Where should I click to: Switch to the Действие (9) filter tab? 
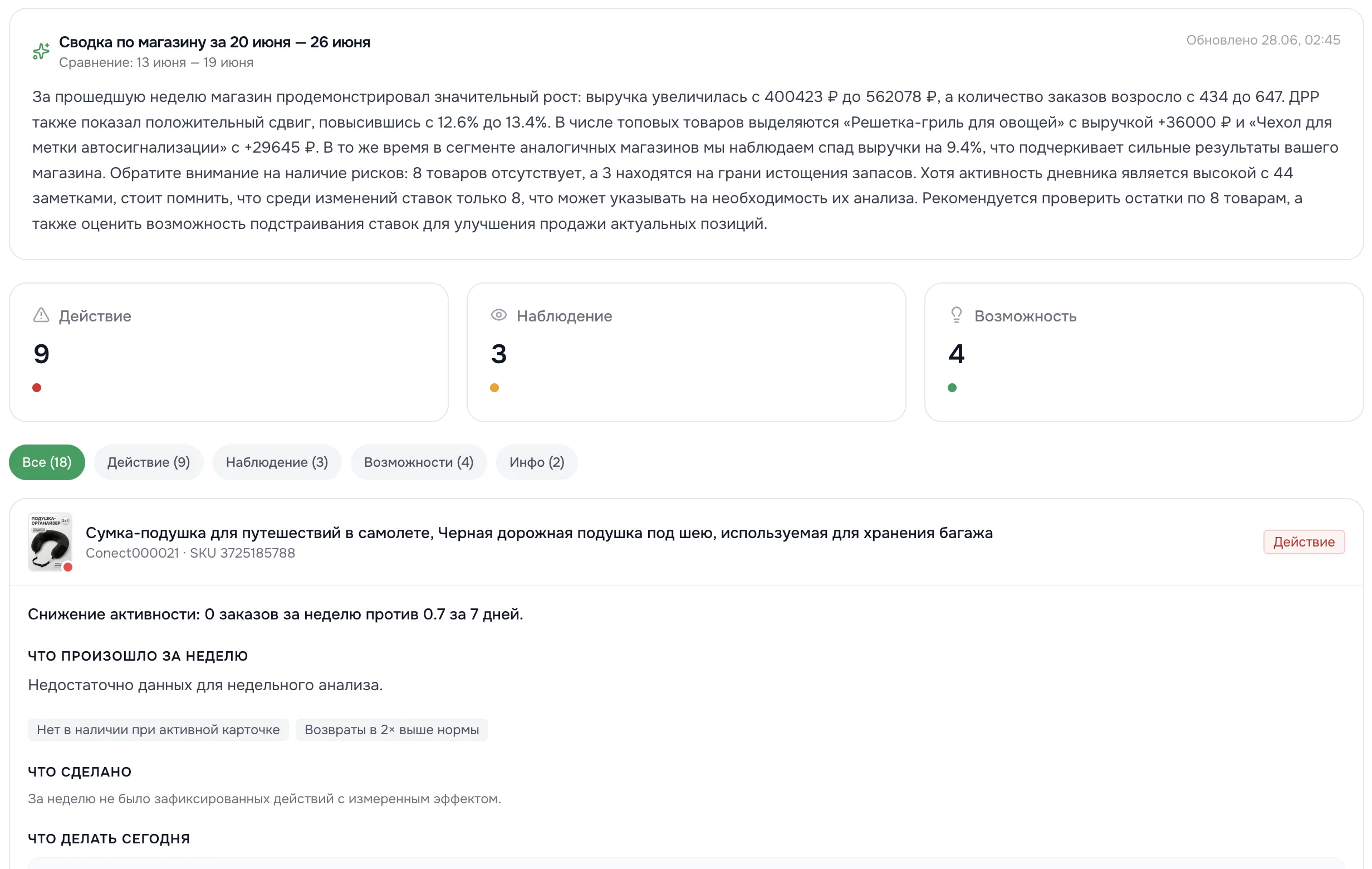coord(149,462)
